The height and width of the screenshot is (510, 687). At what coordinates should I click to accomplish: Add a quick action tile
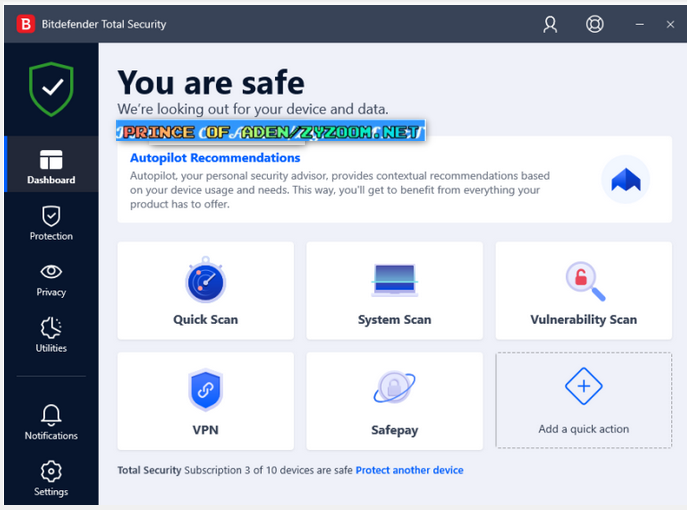pos(584,400)
